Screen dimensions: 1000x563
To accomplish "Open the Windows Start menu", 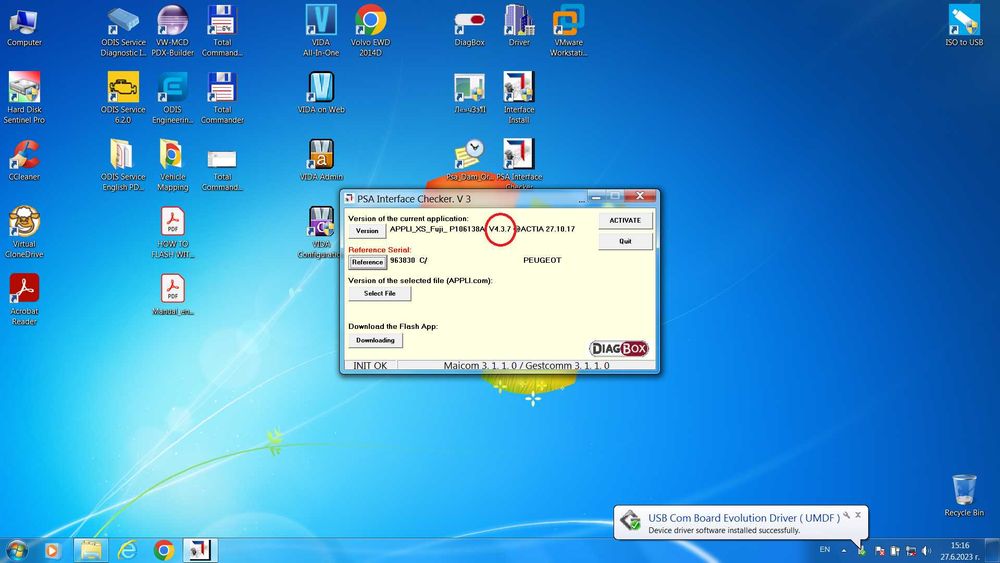I will coord(17,550).
